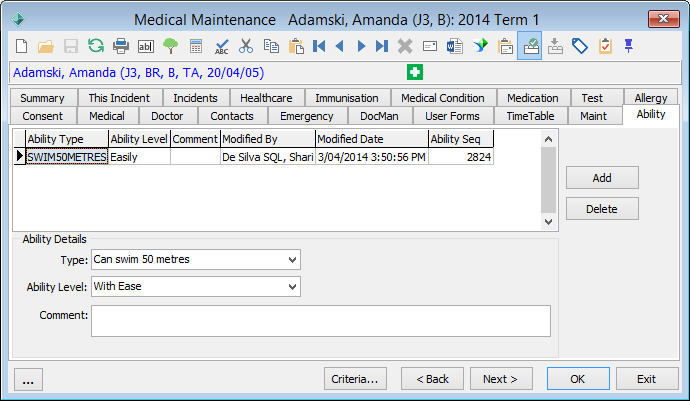Screen dimensions: 690x401
Task: Click the New document icon
Action: tap(21, 46)
